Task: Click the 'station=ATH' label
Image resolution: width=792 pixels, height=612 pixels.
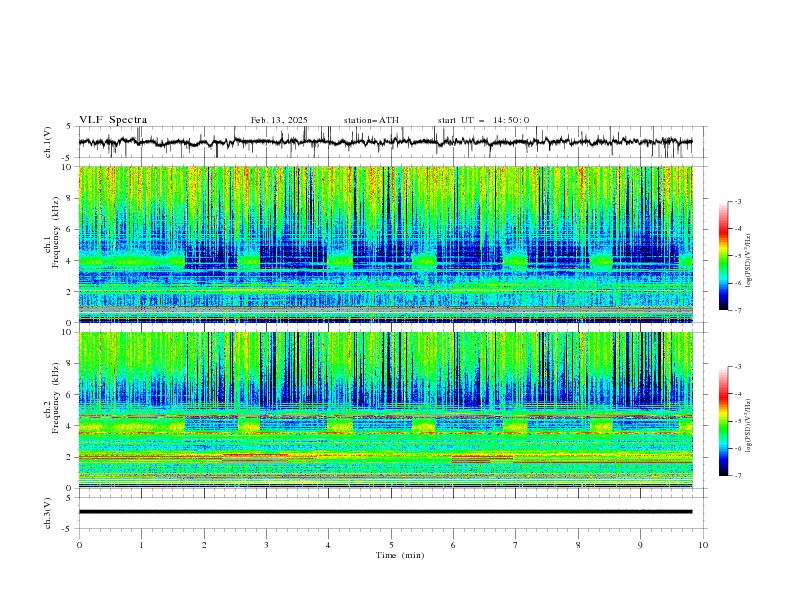Action: coord(371,120)
